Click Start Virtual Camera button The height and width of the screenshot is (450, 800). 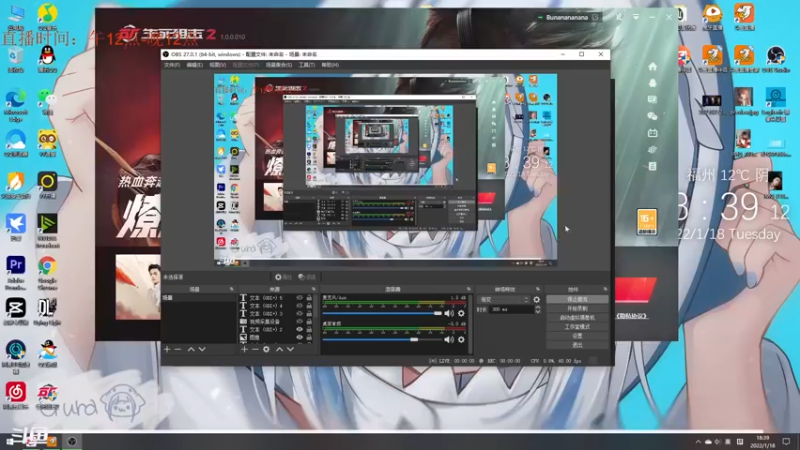(577, 317)
